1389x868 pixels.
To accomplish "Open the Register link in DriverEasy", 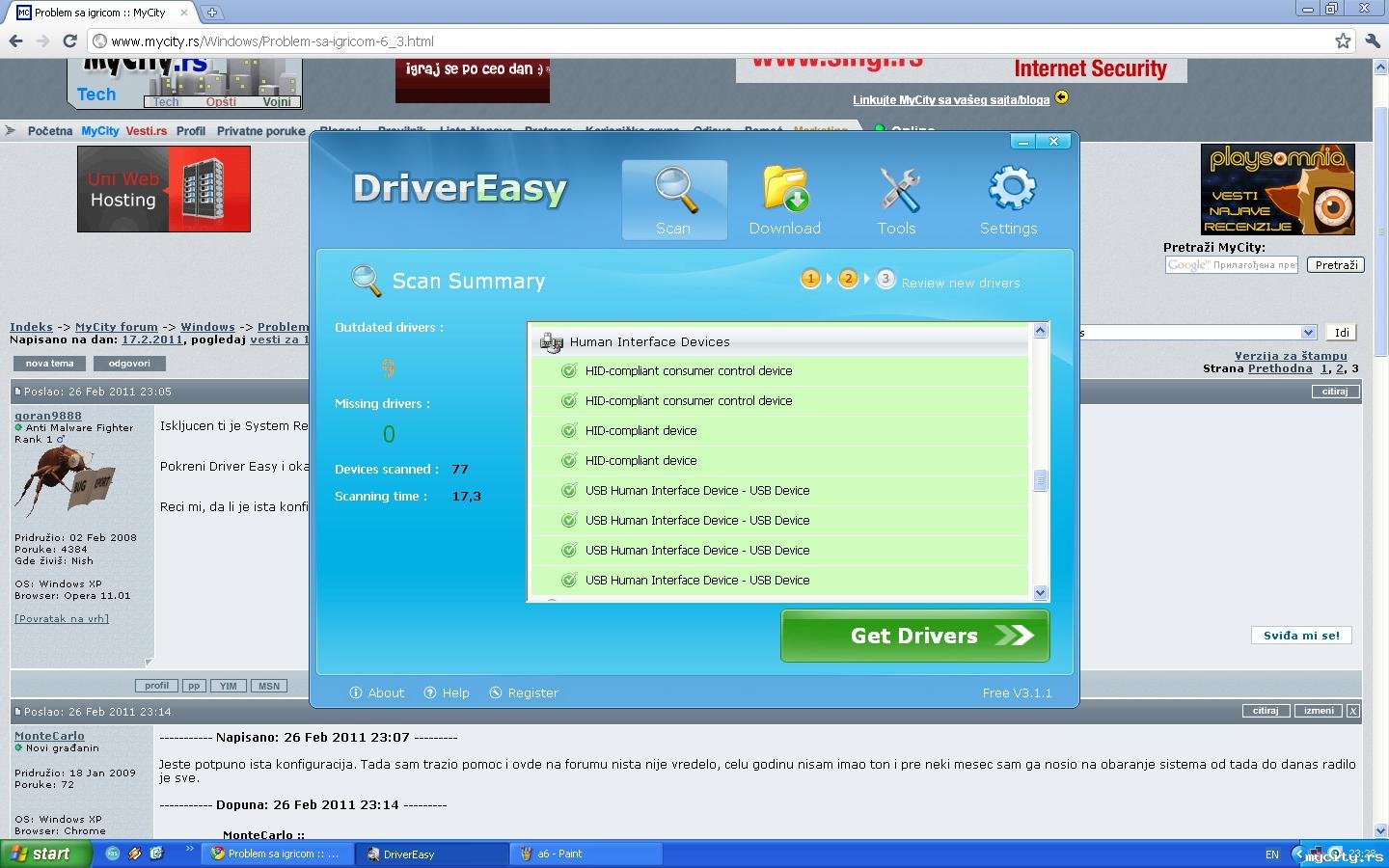I will pyautogui.click(x=524, y=692).
